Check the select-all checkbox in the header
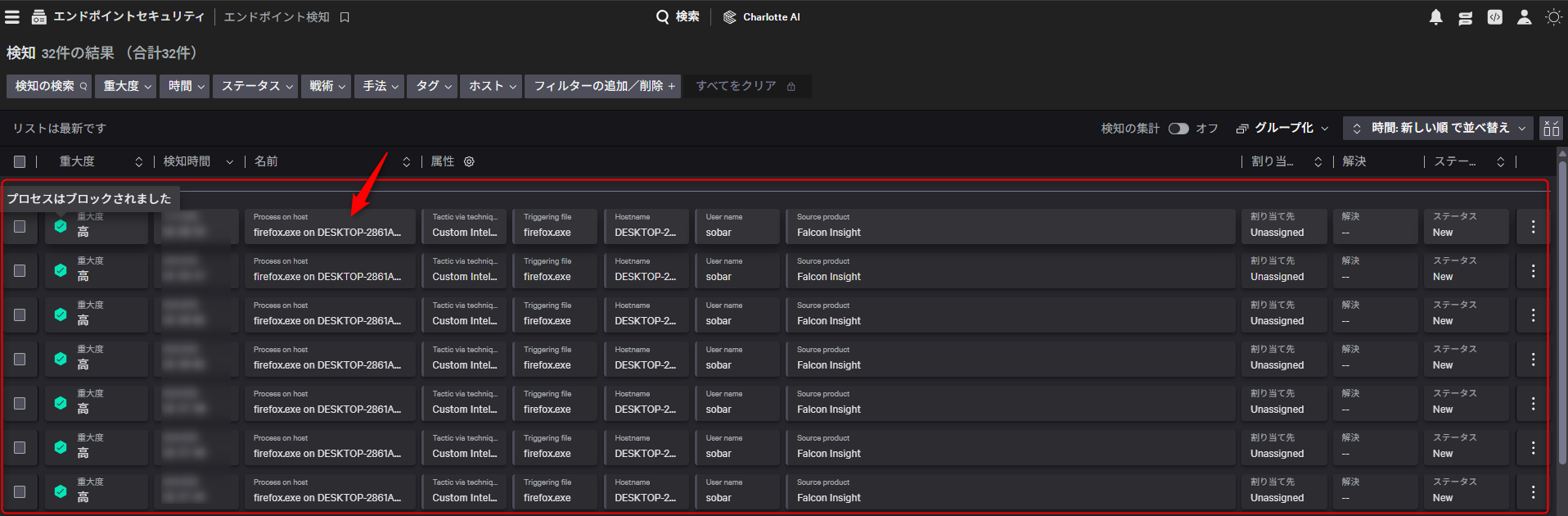Screen dimensions: 1568x516 click(x=20, y=162)
